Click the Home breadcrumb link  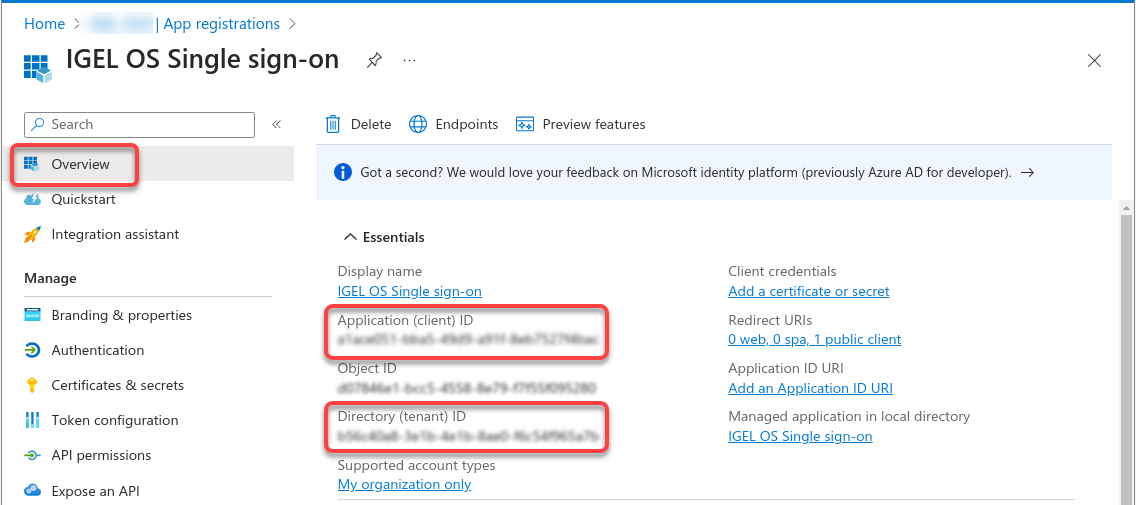pyautogui.click(x=44, y=24)
